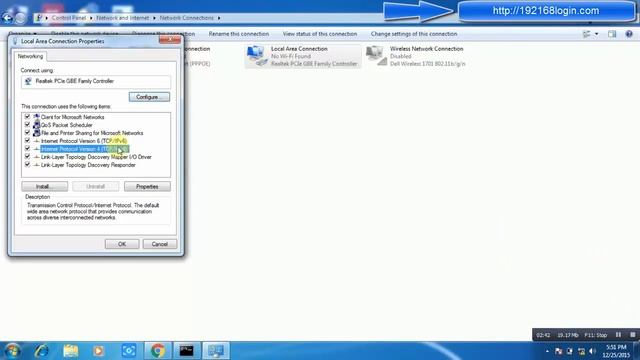Open the Windows Start button
This screenshot has height=360, width=640.
(12, 351)
